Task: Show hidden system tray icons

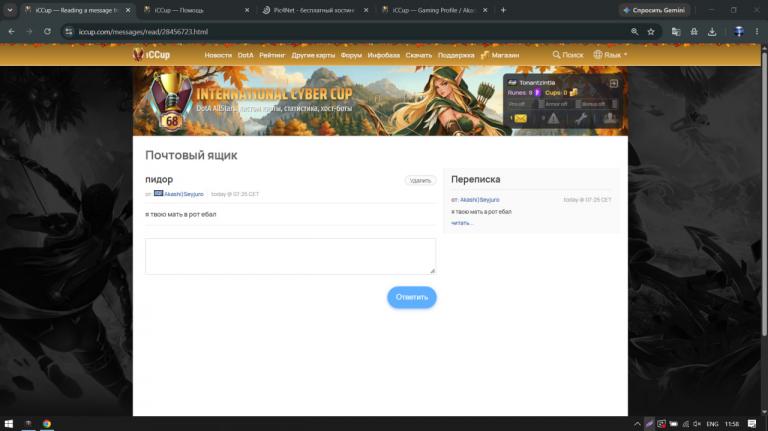Action: [x=637, y=424]
